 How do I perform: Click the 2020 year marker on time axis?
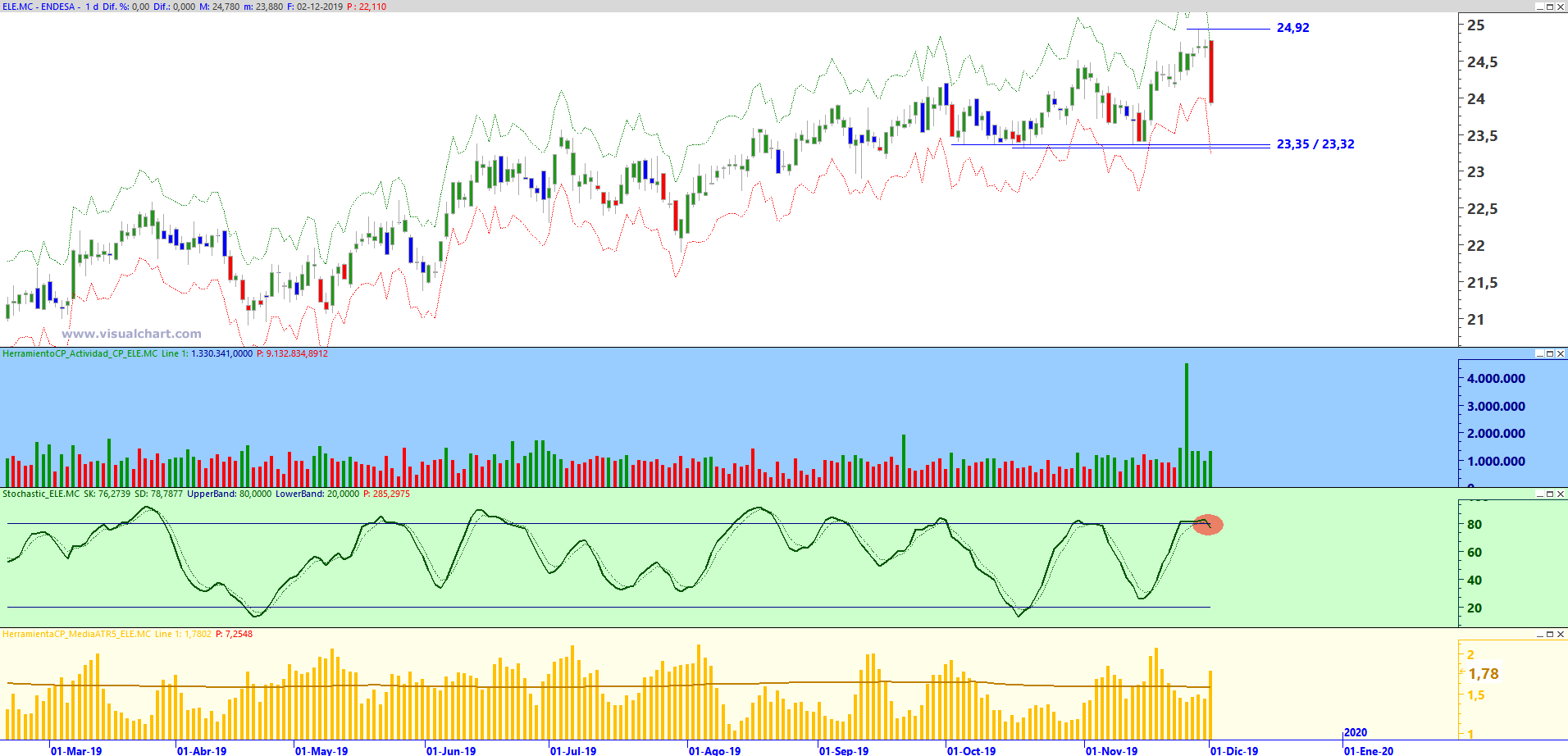coord(1356,732)
